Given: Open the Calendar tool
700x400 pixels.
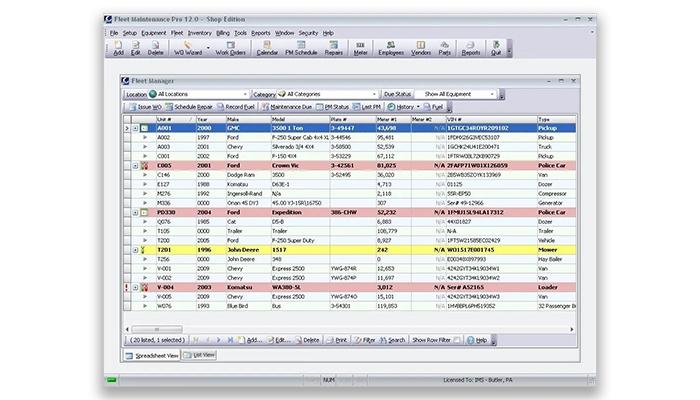Looking at the screenshot, I should (x=267, y=48).
